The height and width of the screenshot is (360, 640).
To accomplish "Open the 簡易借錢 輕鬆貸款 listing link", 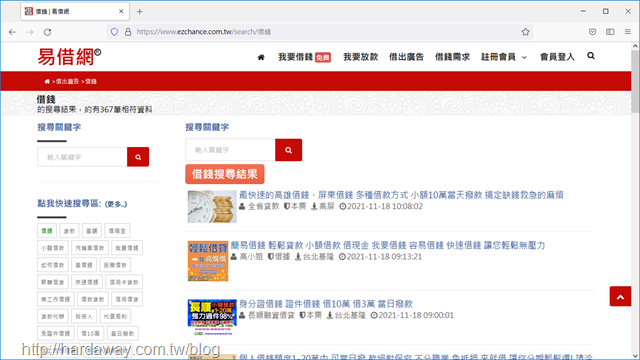I will tap(388, 245).
